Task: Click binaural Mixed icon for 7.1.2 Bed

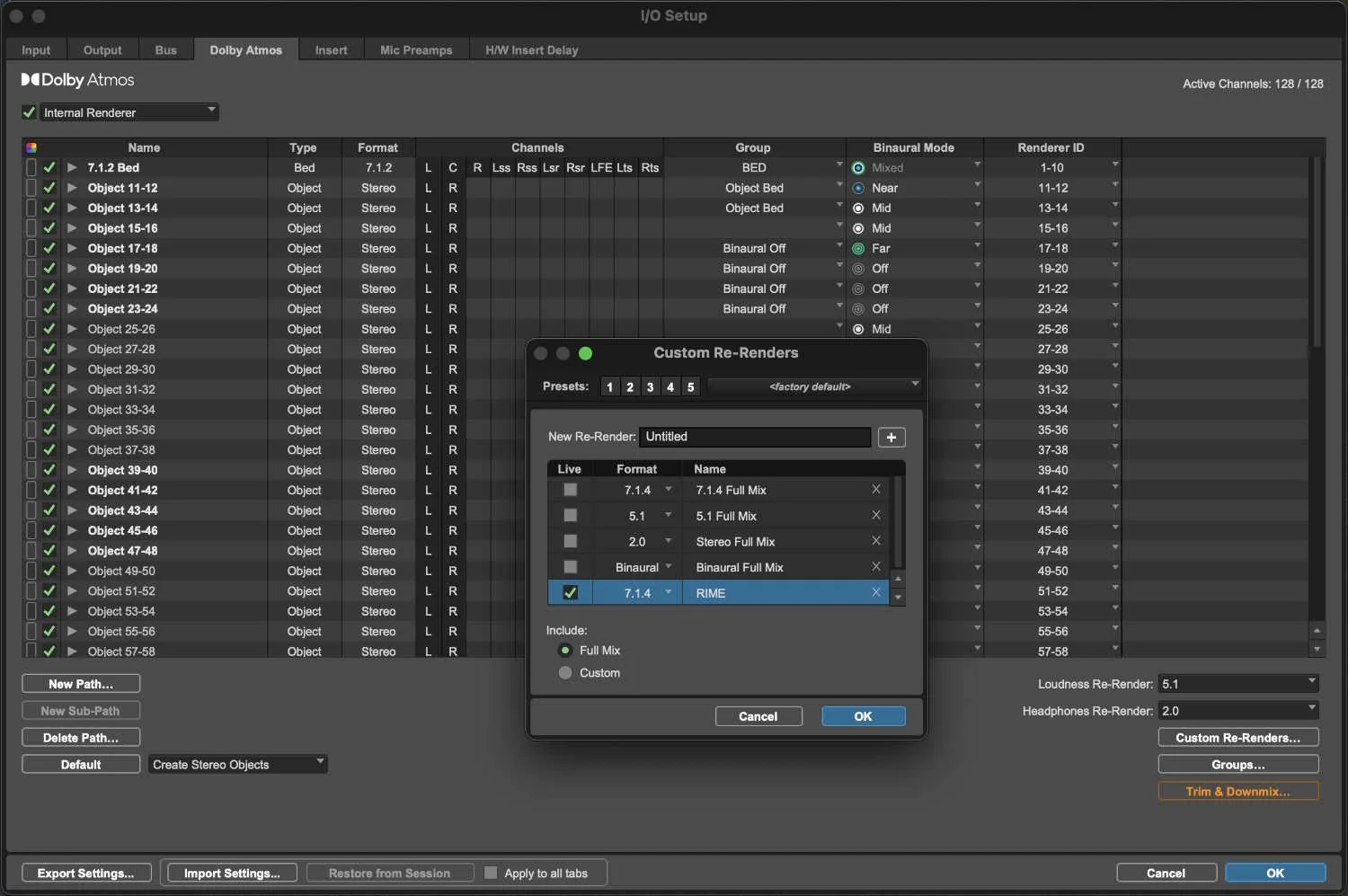Action: pos(858,168)
